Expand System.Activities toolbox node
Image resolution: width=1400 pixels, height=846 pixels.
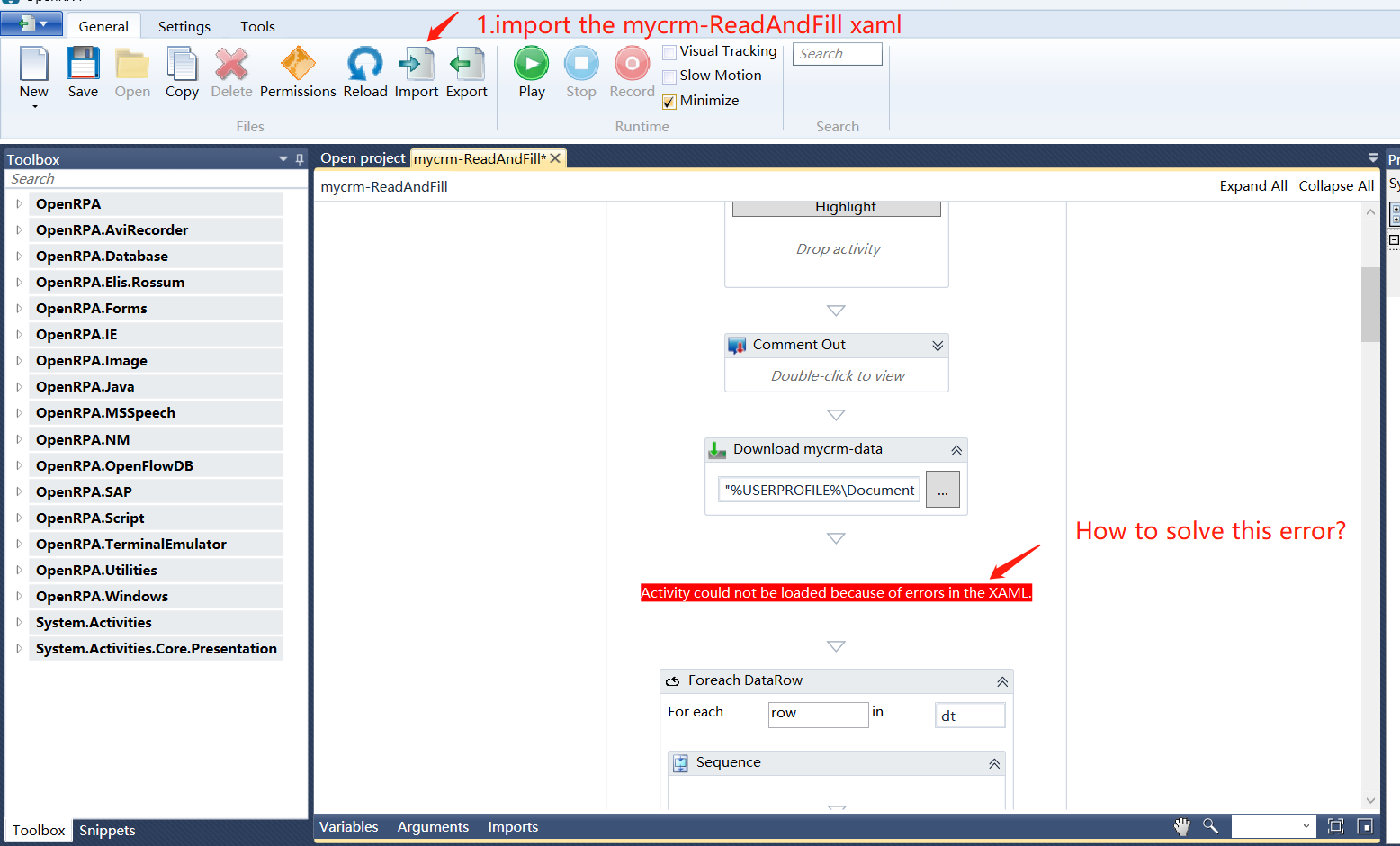[19, 623]
